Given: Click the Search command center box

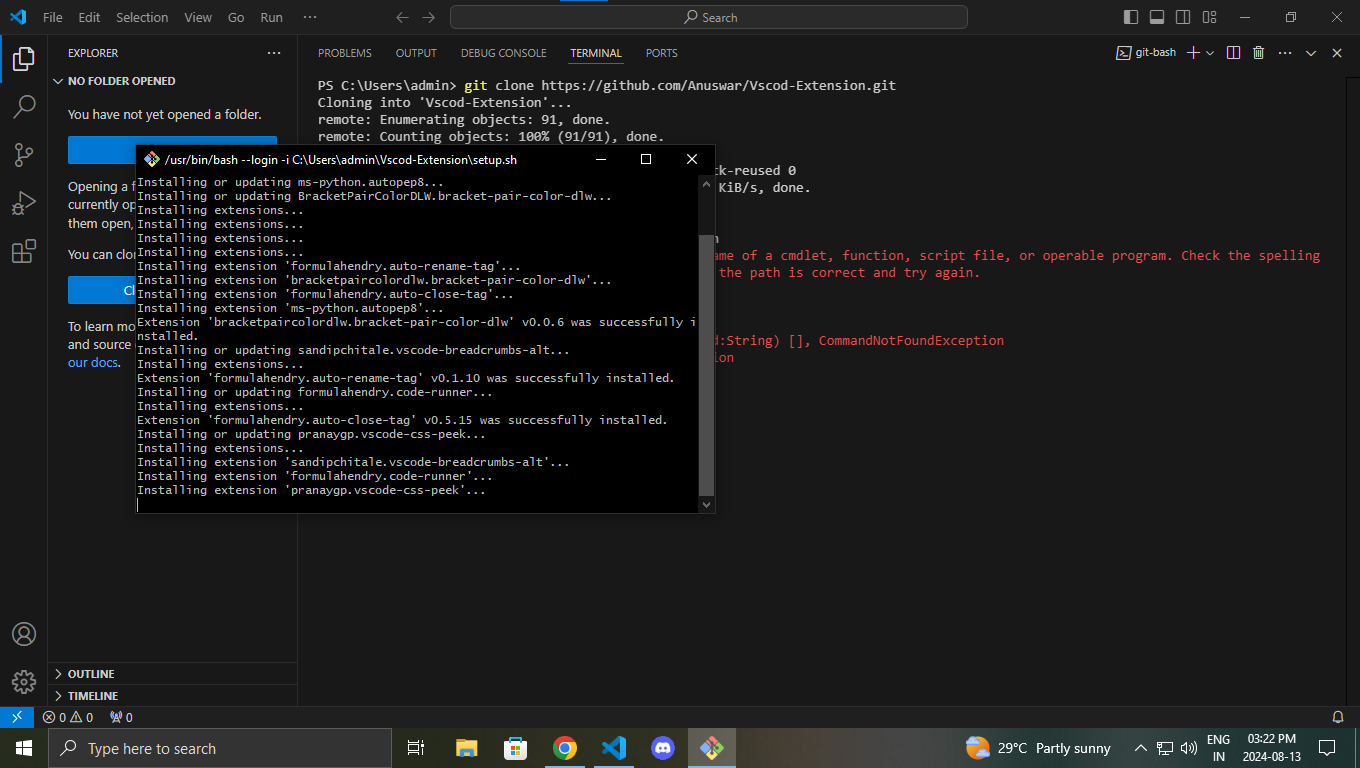Looking at the screenshot, I should (x=709, y=17).
